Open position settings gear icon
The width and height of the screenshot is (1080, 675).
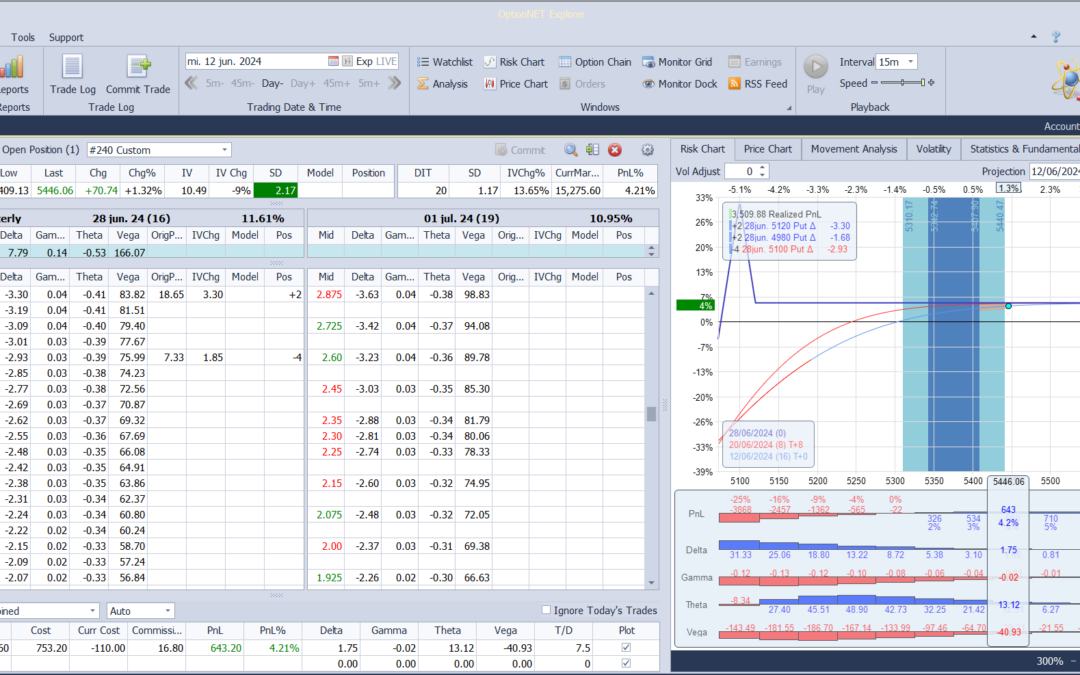pos(647,150)
